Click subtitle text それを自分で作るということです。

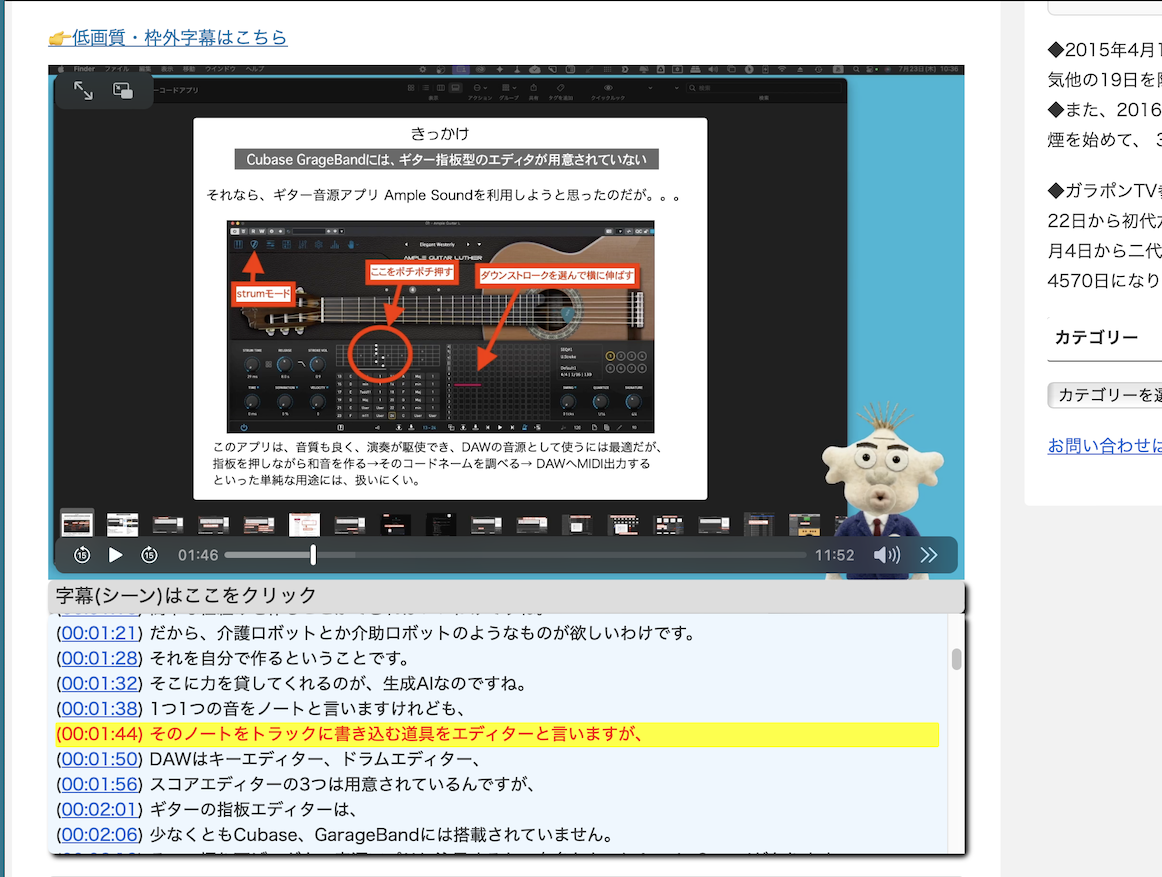click(280, 658)
